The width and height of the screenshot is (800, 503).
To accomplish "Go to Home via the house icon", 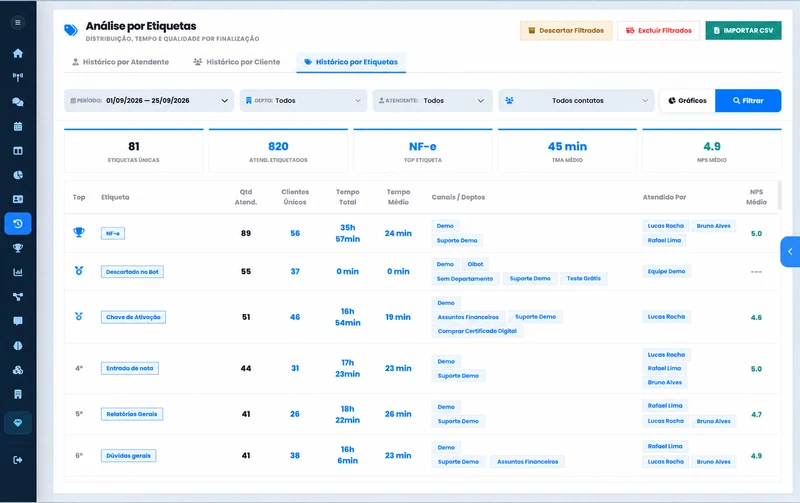I will (18, 53).
